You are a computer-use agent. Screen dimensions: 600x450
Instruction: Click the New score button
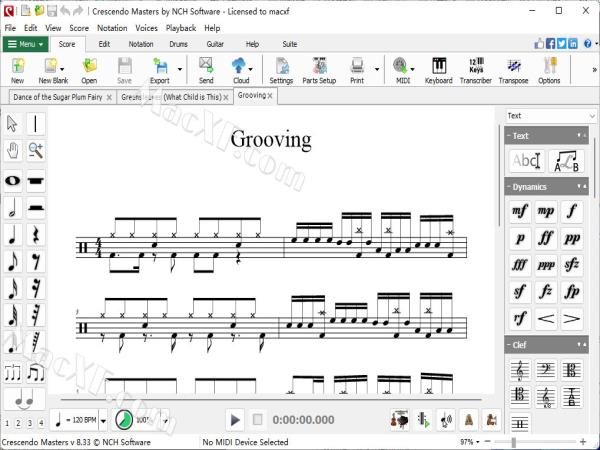(x=17, y=70)
